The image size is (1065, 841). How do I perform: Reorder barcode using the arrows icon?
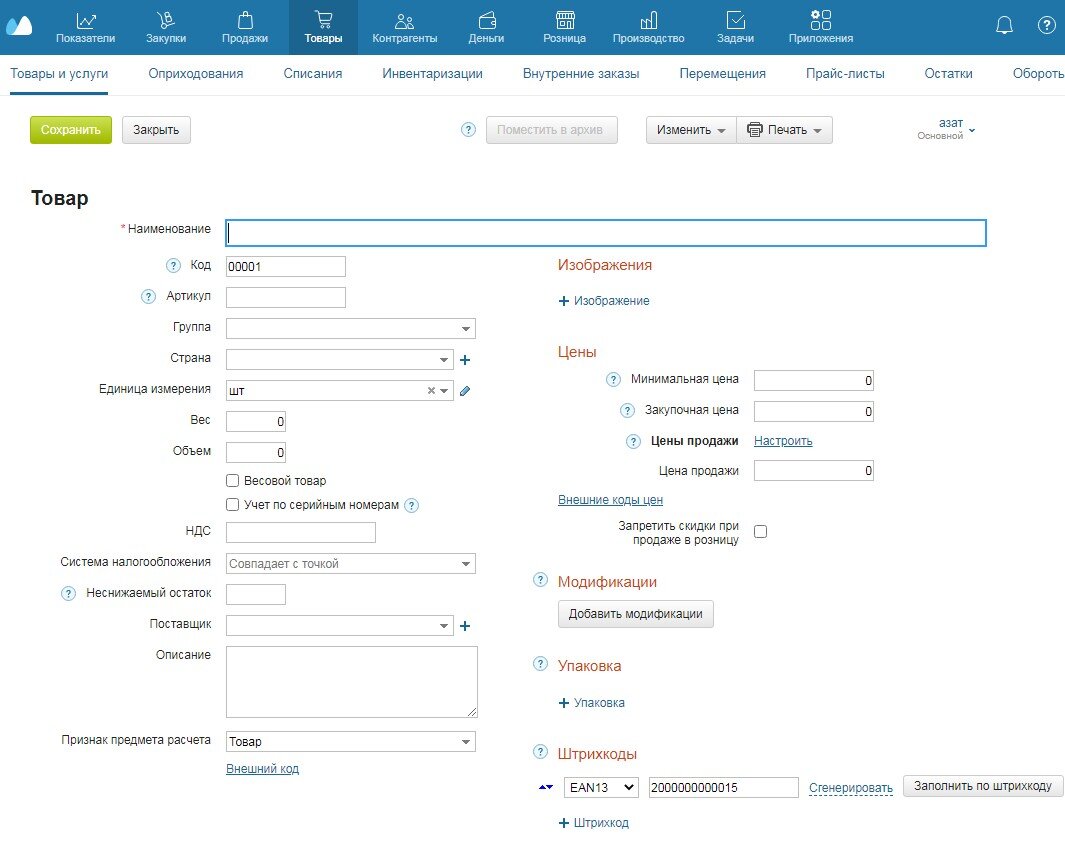[x=546, y=787]
